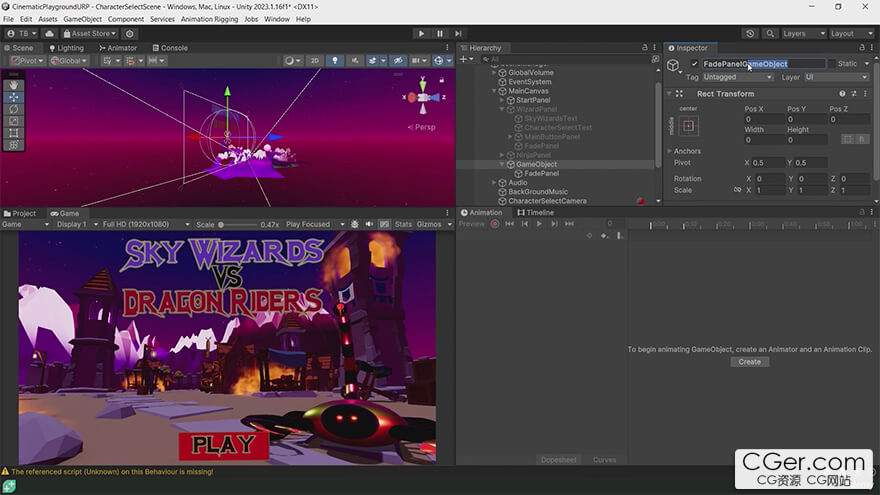Click the global Search magnifier icon
The height and width of the screenshot is (495, 880).
[x=770, y=34]
